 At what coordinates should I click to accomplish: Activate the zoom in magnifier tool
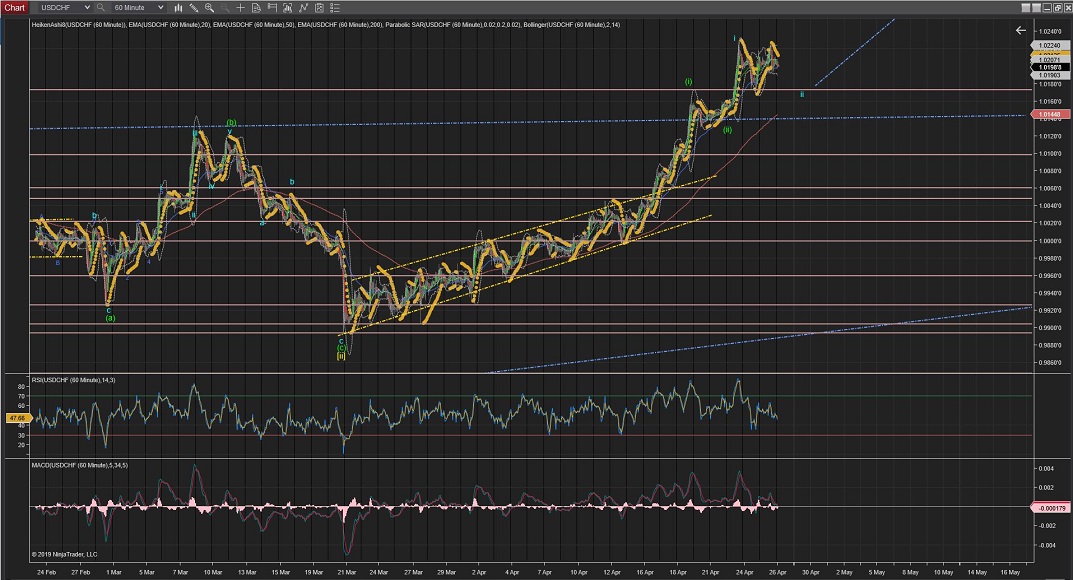tap(209, 8)
